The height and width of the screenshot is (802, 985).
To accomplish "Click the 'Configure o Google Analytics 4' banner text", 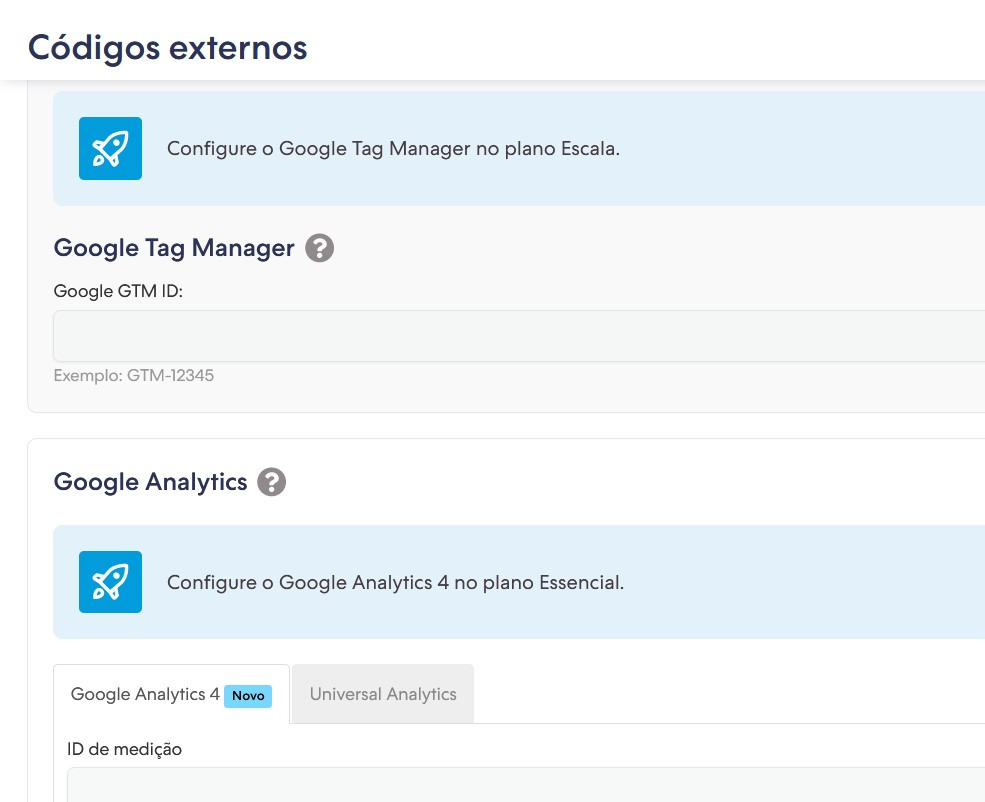I will click(395, 583).
